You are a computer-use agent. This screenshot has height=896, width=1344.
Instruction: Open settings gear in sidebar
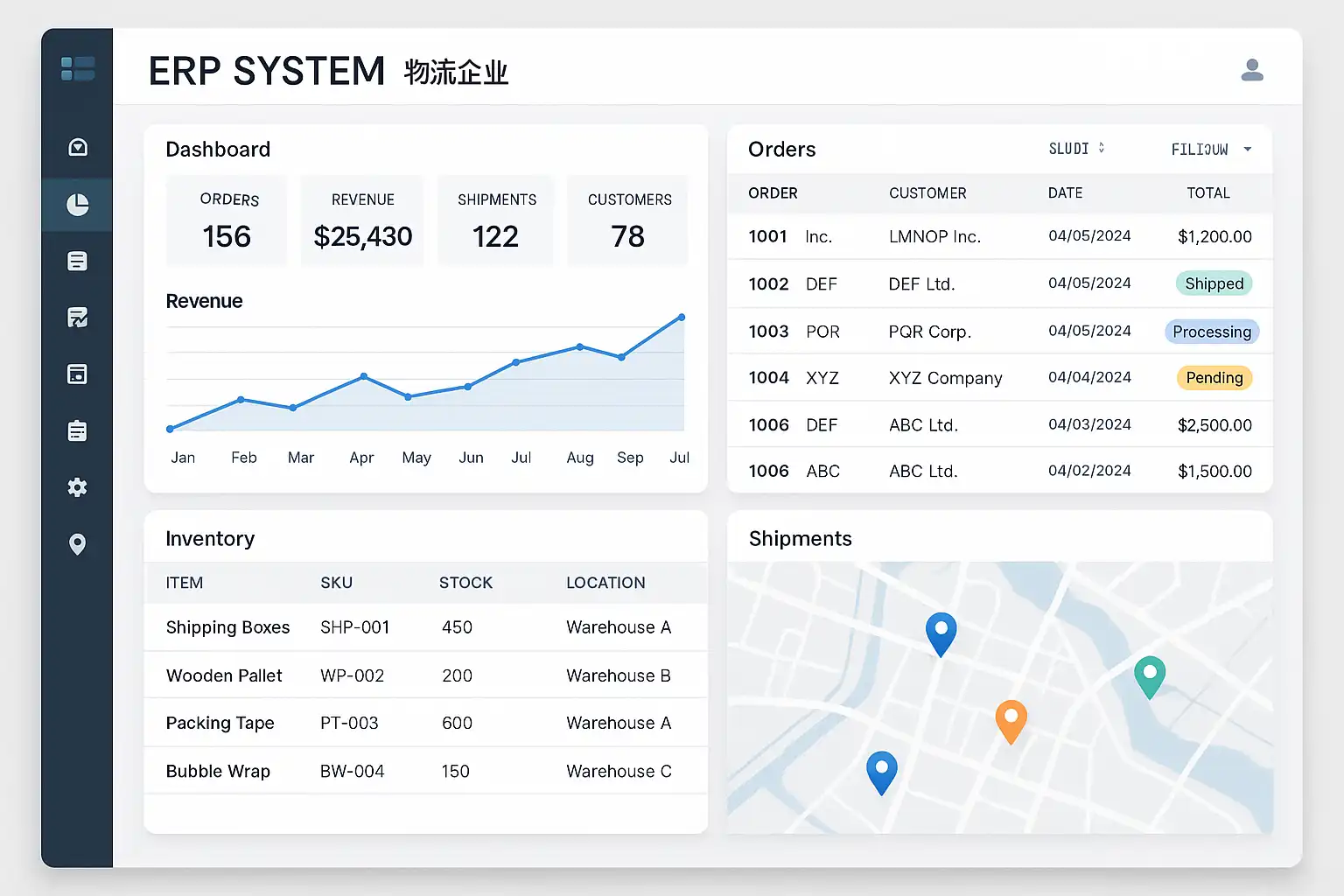click(x=78, y=487)
